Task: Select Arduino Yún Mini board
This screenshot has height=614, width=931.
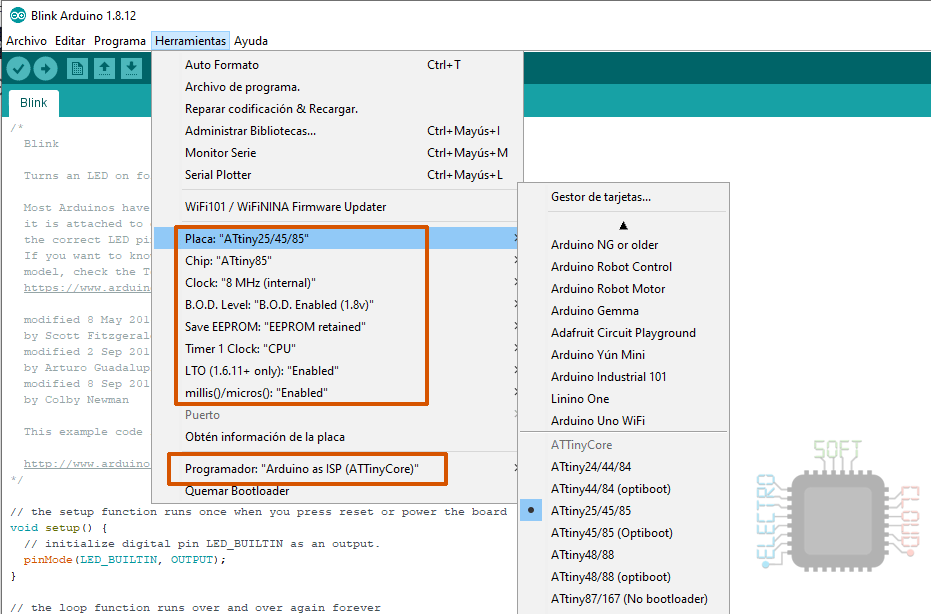Action: (x=624, y=355)
